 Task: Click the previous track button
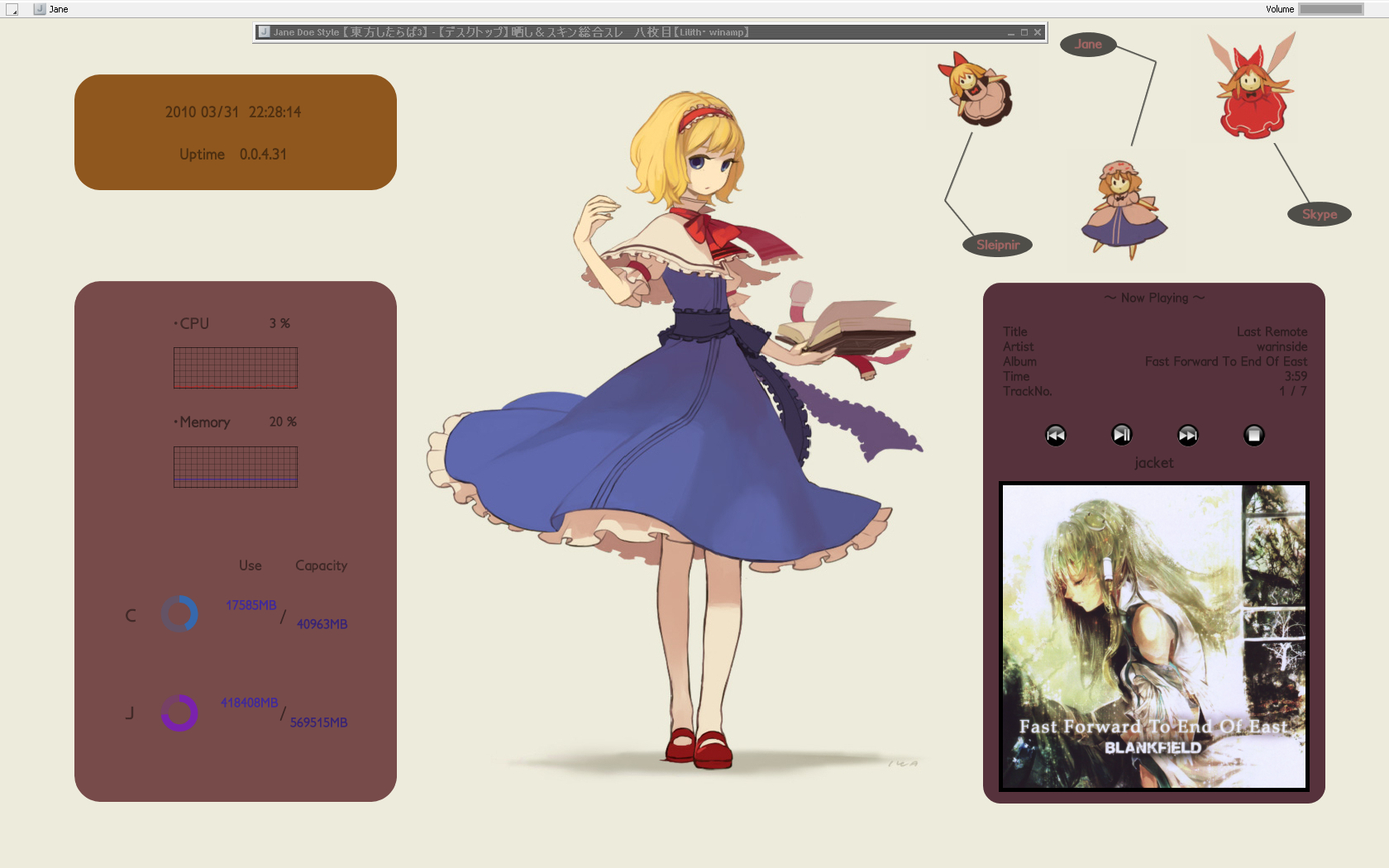[1055, 436]
